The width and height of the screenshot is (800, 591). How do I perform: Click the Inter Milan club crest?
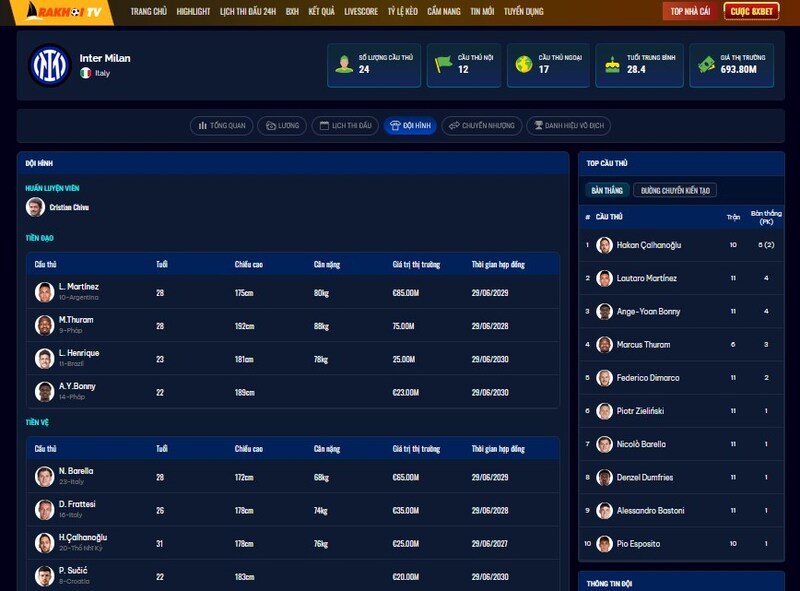(49, 65)
